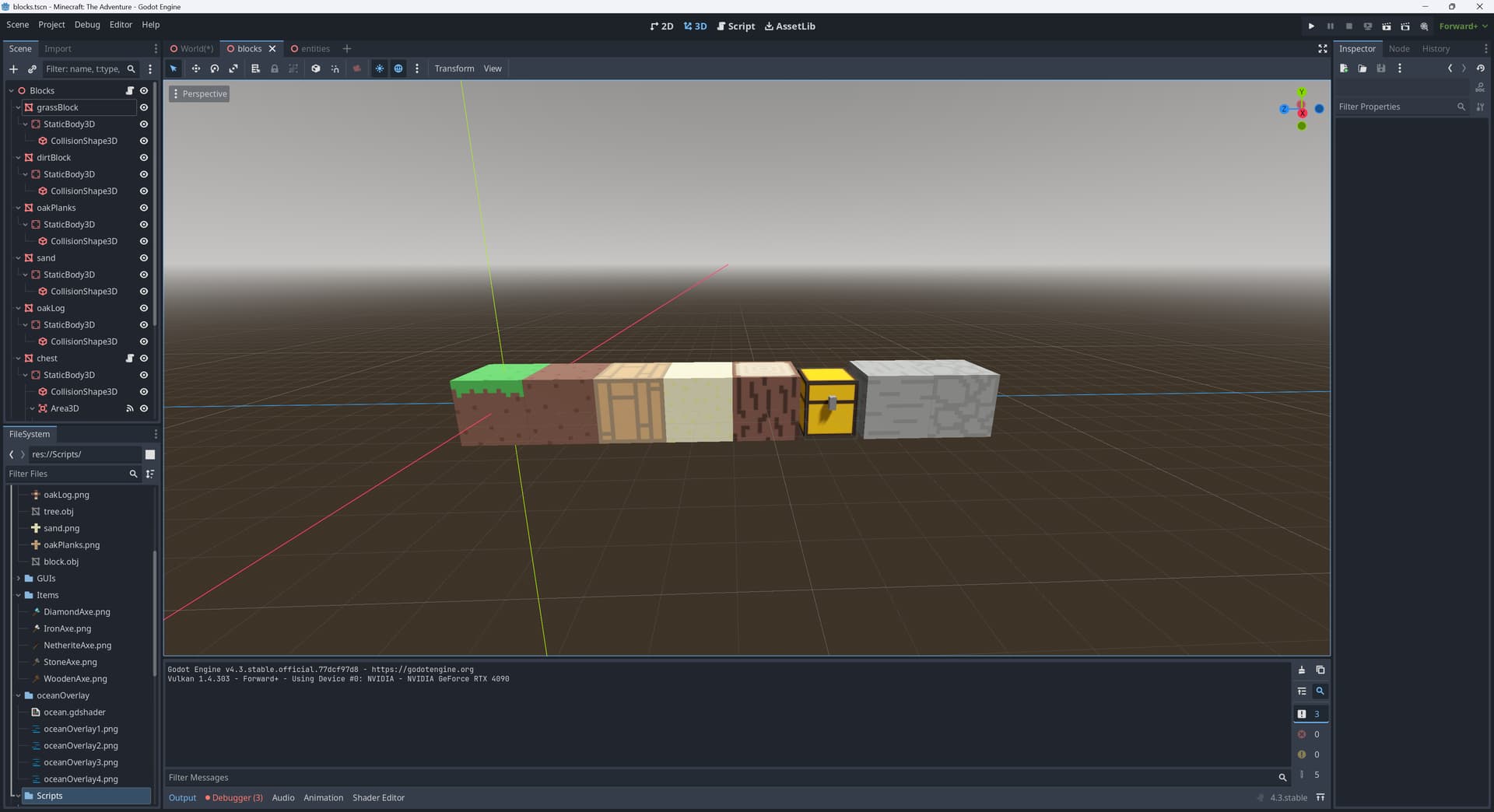Viewport: 1494px width, 812px height.
Task: Copy output selection icon
Action: pyautogui.click(x=1320, y=670)
